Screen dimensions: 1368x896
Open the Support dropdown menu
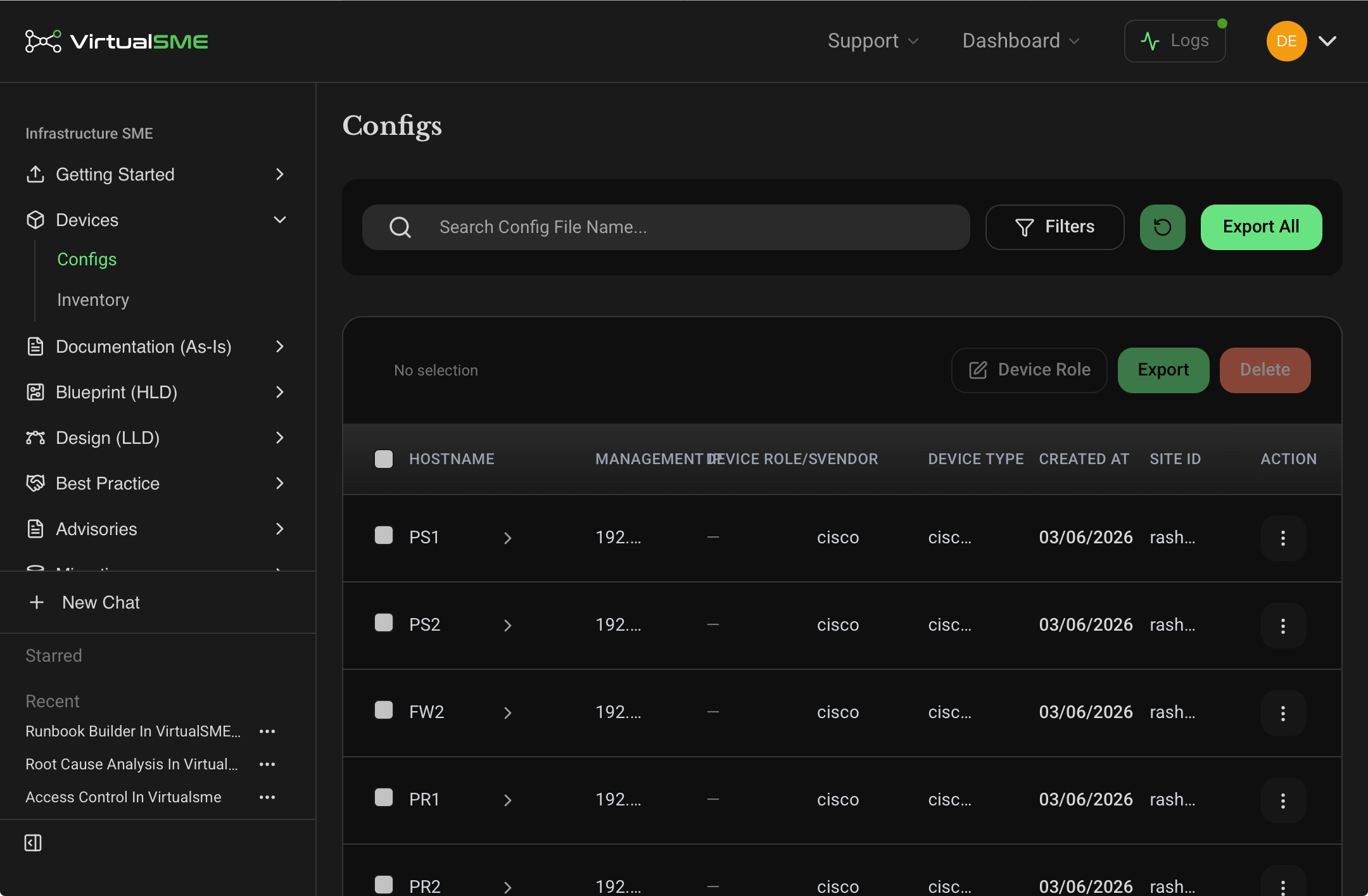873,41
